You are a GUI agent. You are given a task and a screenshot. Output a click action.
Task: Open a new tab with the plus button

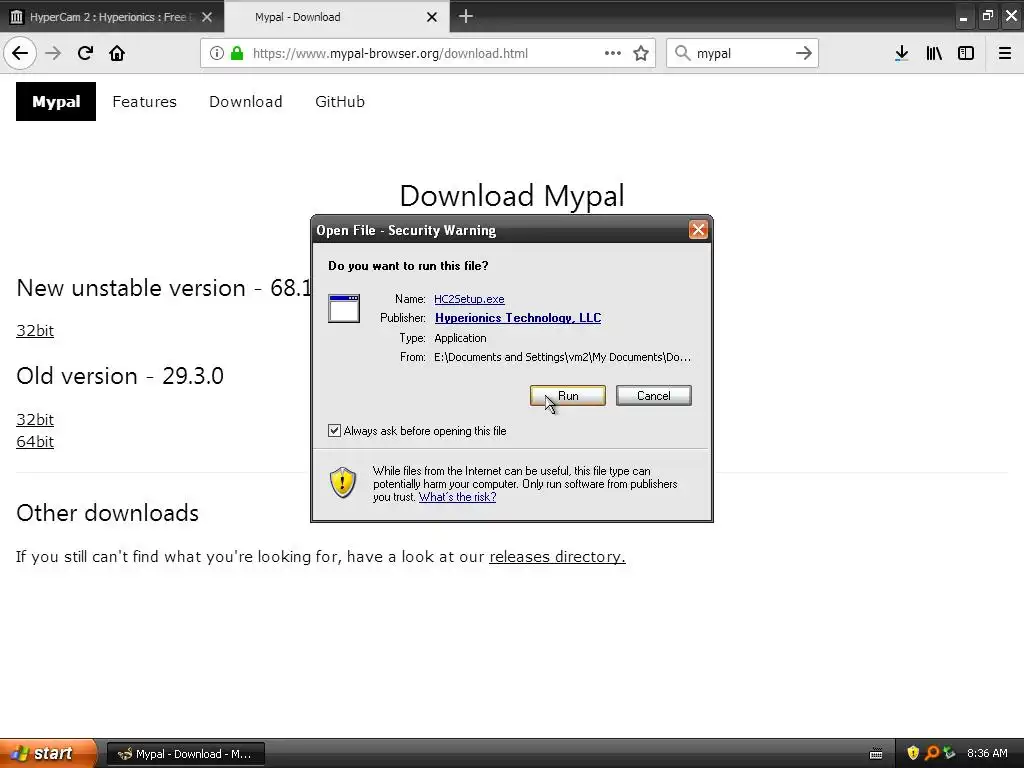tap(465, 16)
